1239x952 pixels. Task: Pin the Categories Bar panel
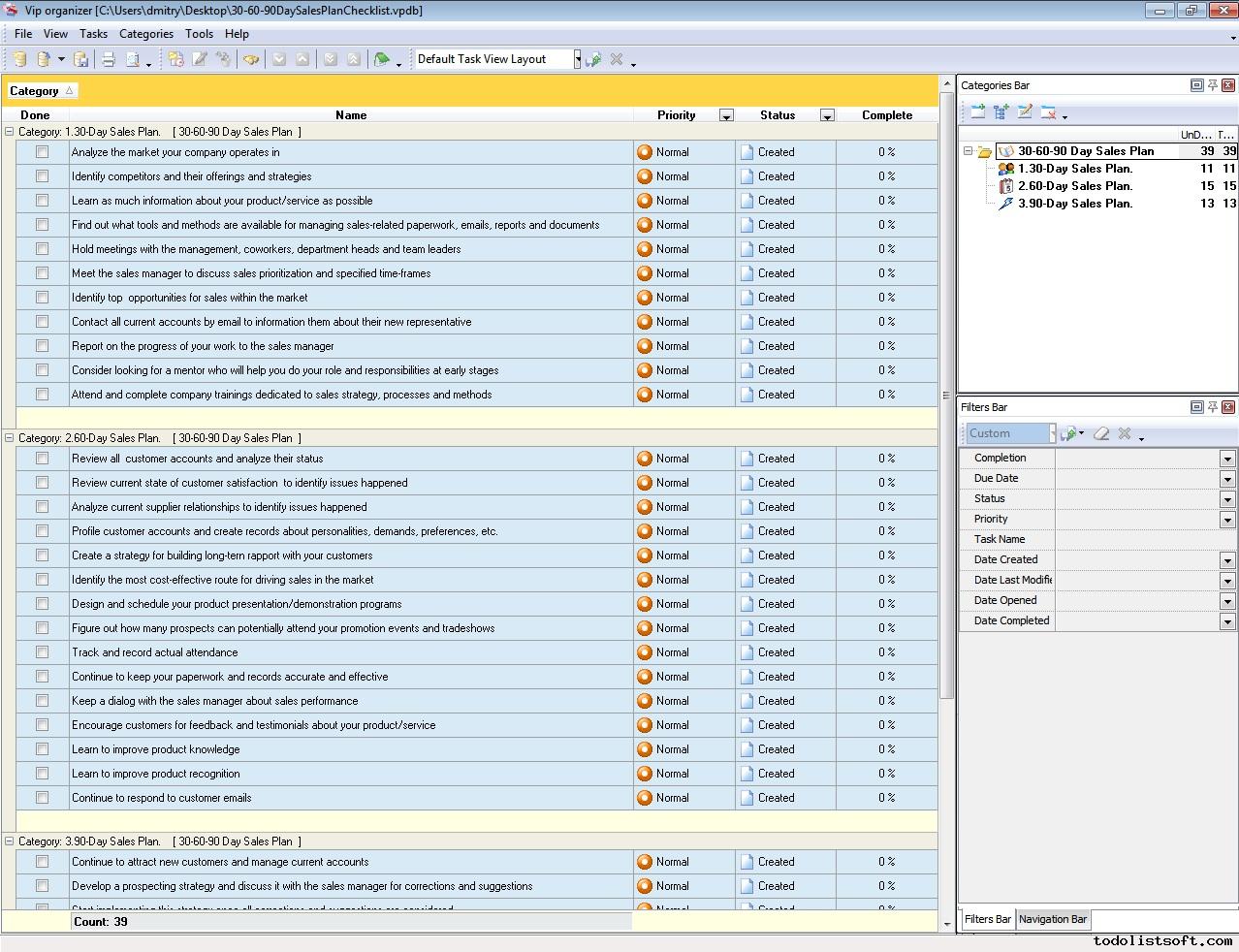tap(1212, 85)
